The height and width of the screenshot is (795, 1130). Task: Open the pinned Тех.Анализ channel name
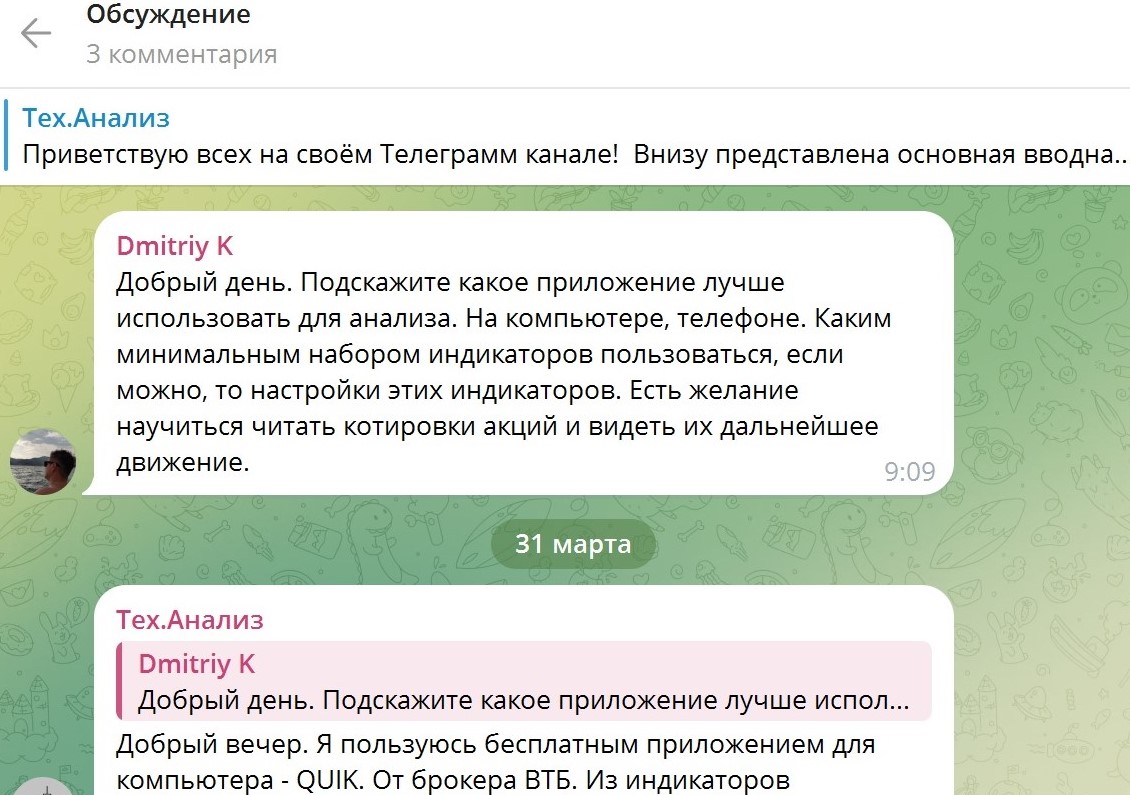[96, 117]
